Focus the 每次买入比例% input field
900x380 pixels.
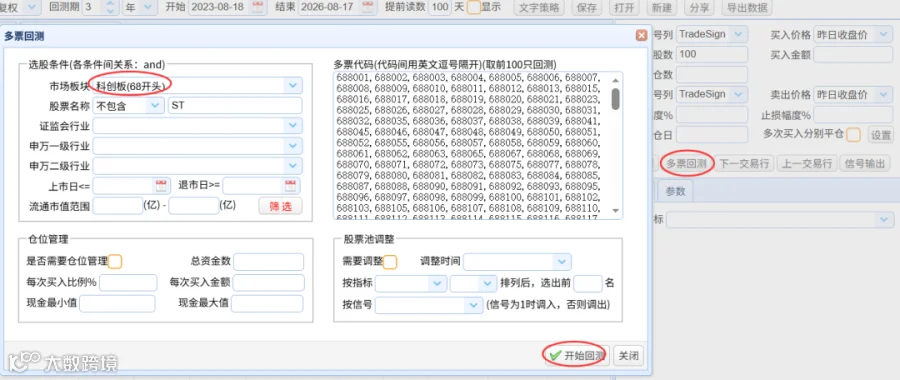[129, 283]
